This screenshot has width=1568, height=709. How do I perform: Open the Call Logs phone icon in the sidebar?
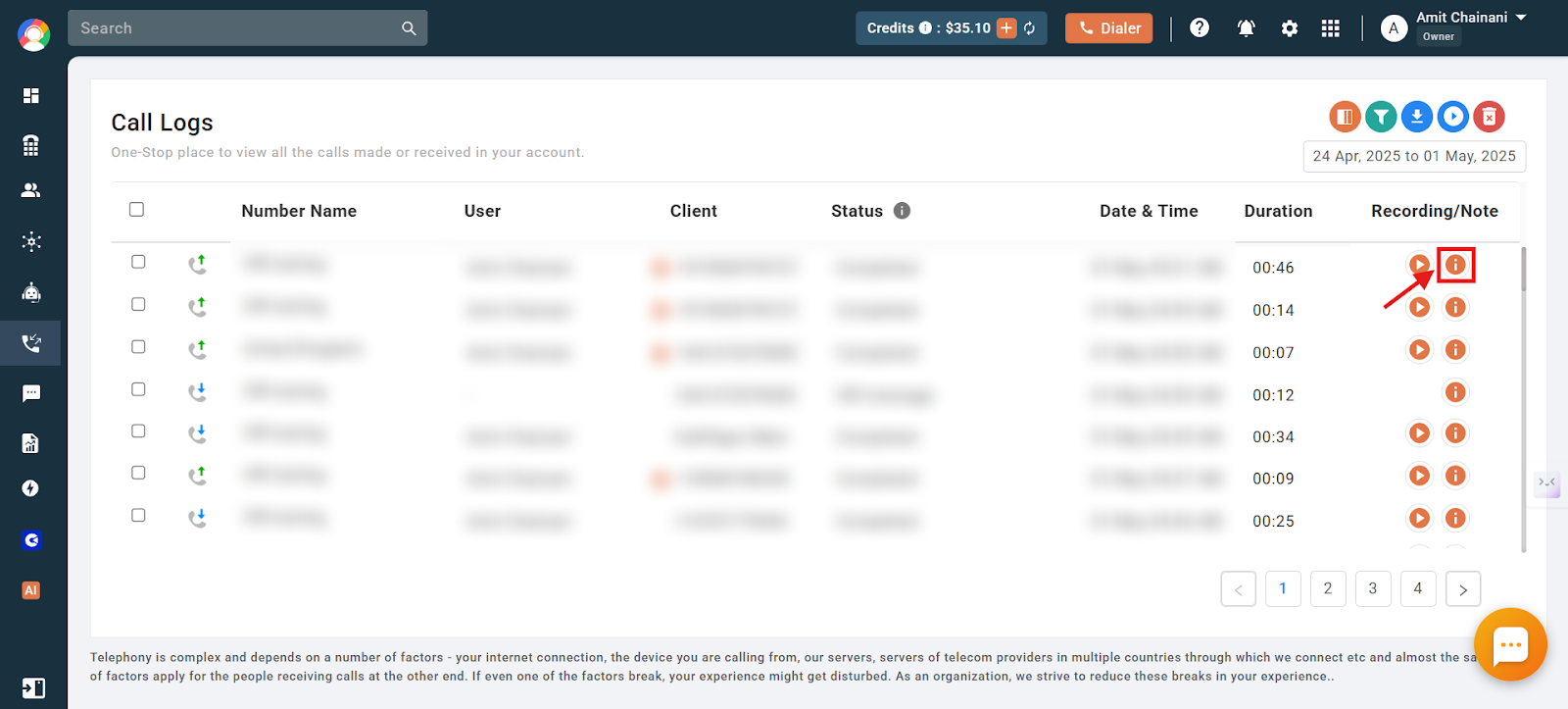click(x=31, y=343)
